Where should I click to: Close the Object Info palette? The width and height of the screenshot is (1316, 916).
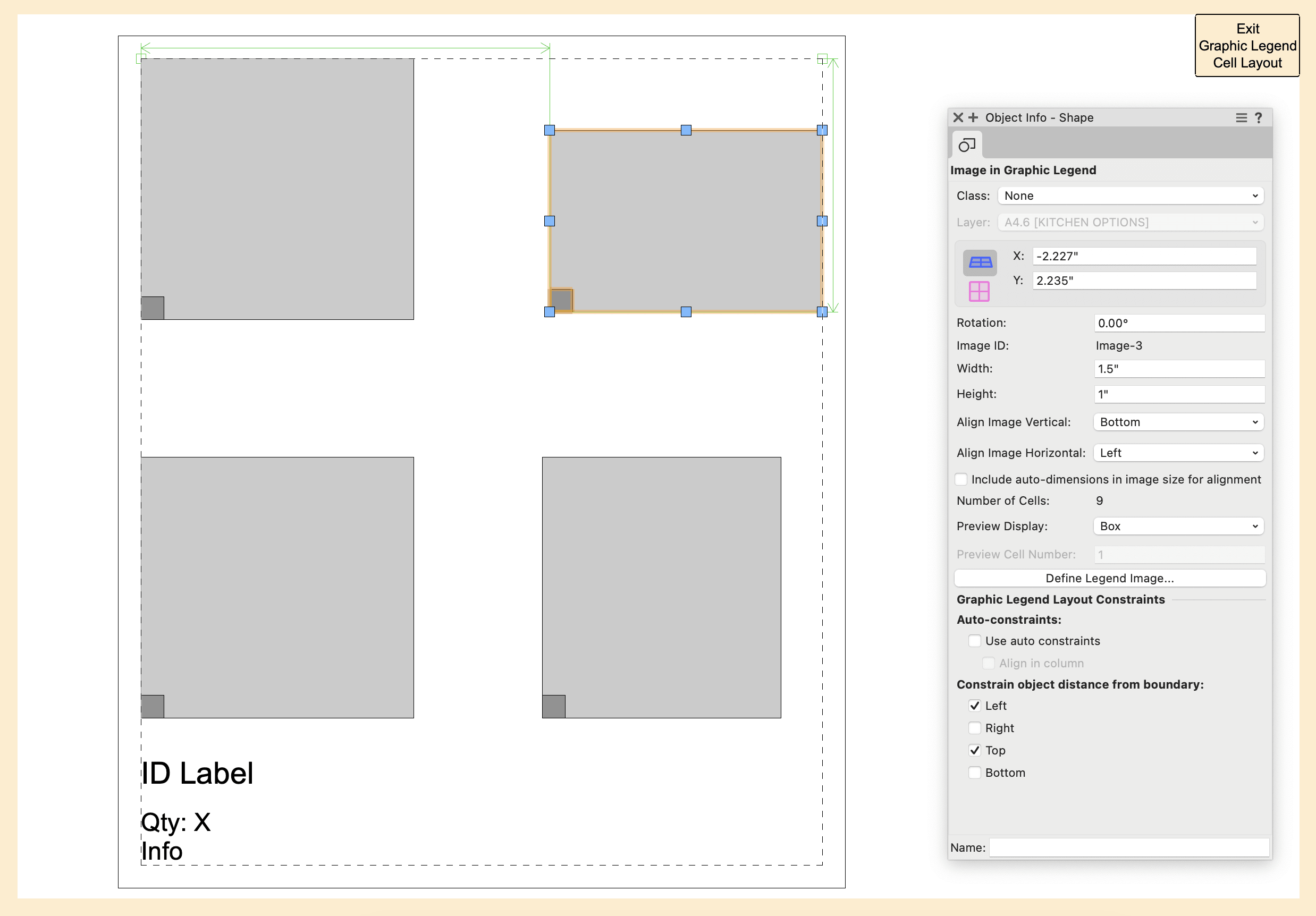point(958,117)
